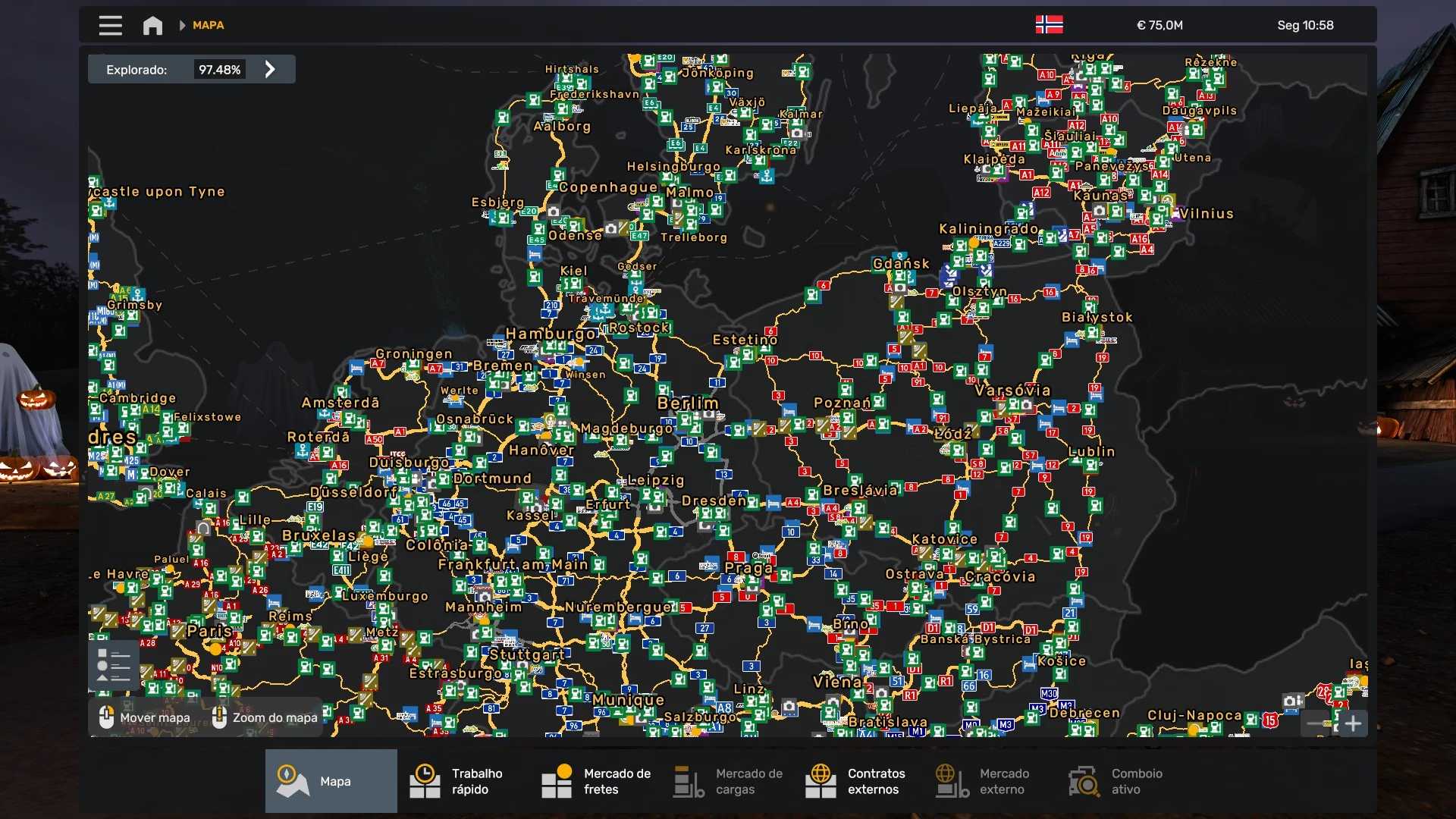Click the € 75.0M balance
Viewport: 1456px width, 819px height.
point(1159,25)
